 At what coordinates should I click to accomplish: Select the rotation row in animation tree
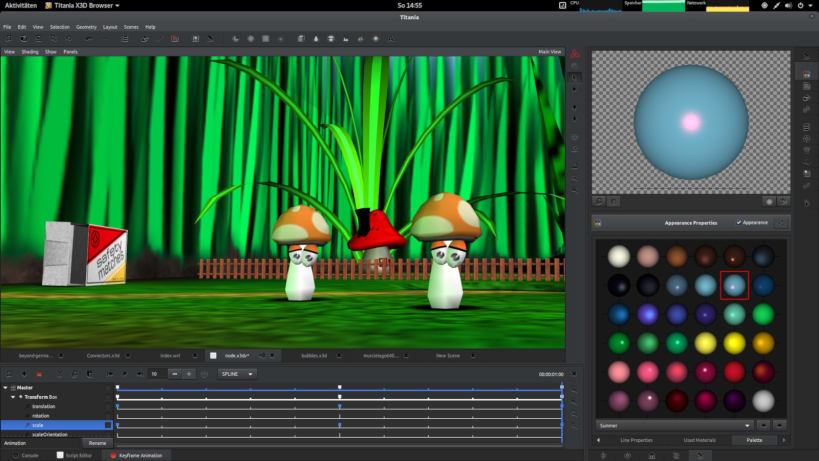click(x=41, y=416)
